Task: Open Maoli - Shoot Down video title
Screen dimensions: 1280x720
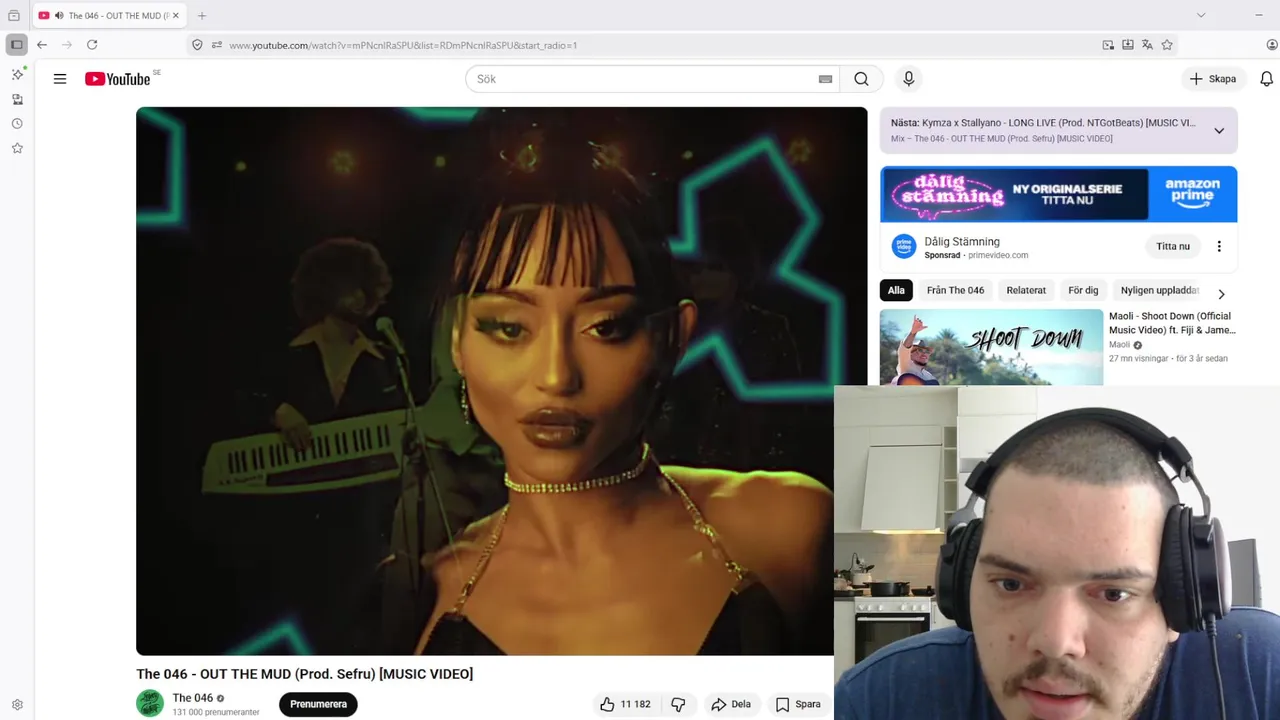Action: tap(1172, 323)
